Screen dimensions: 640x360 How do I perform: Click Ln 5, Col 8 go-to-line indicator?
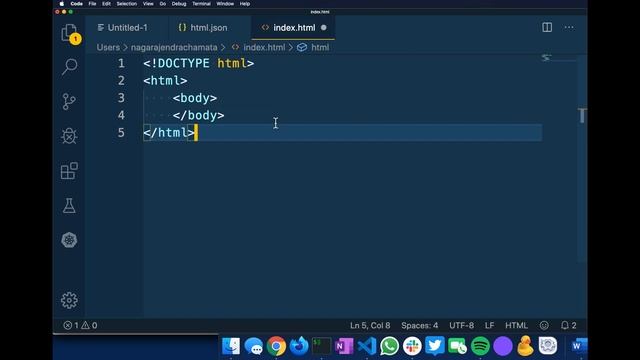coord(370,325)
